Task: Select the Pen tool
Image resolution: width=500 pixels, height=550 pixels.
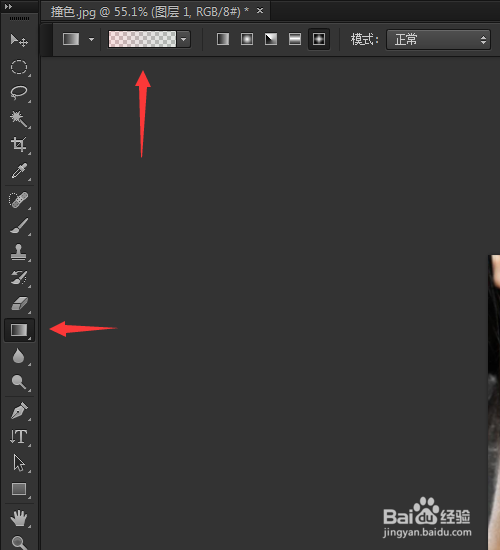Action: (19, 411)
